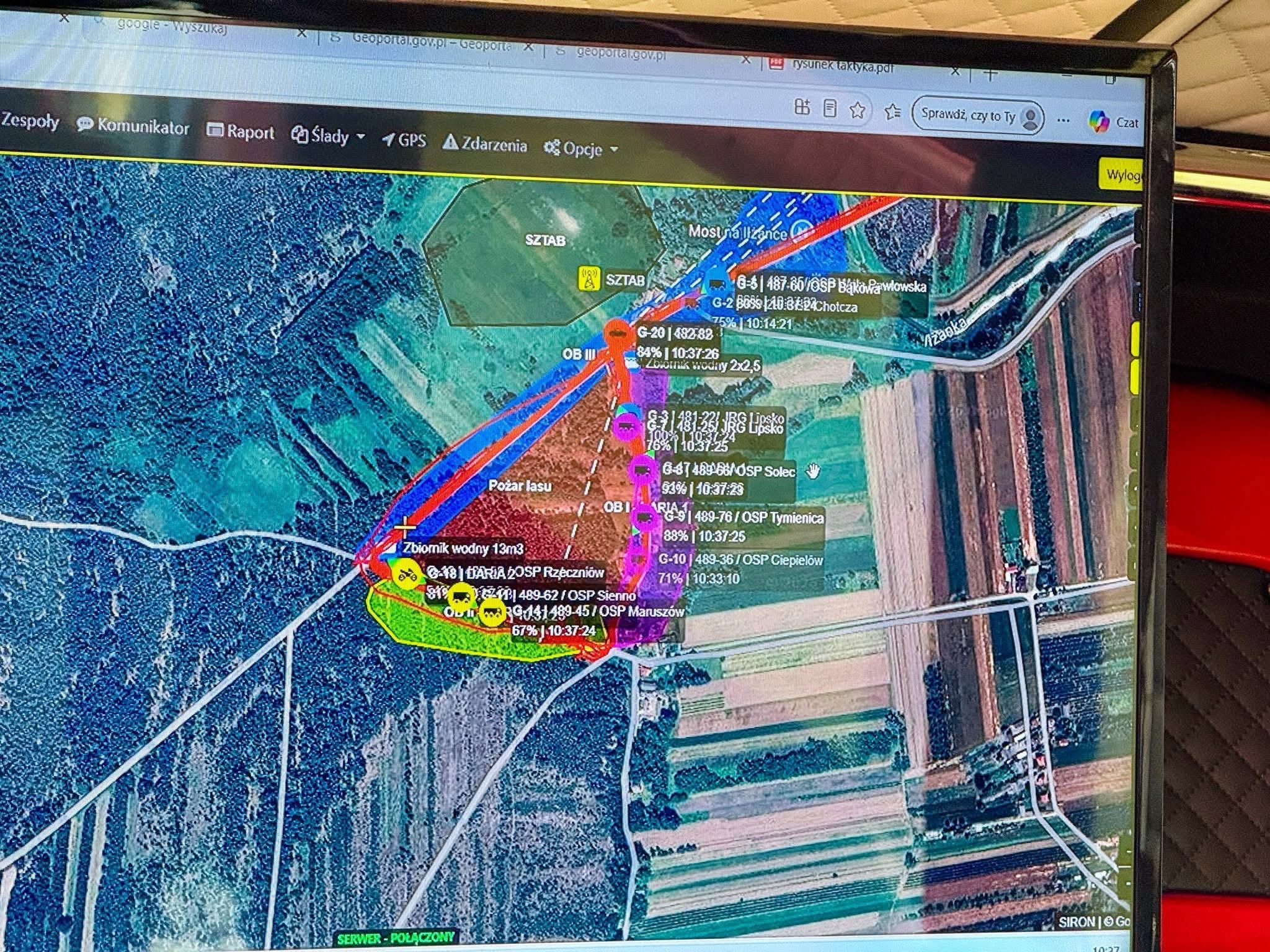
Task: Click the Zbiornik wodny 2x2,5 tank icon
Action: point(632,361)
